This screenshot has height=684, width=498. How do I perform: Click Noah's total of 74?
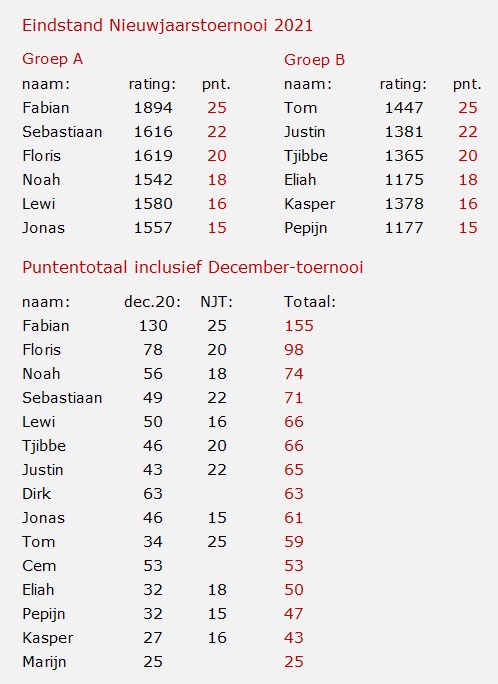(294, 374)
